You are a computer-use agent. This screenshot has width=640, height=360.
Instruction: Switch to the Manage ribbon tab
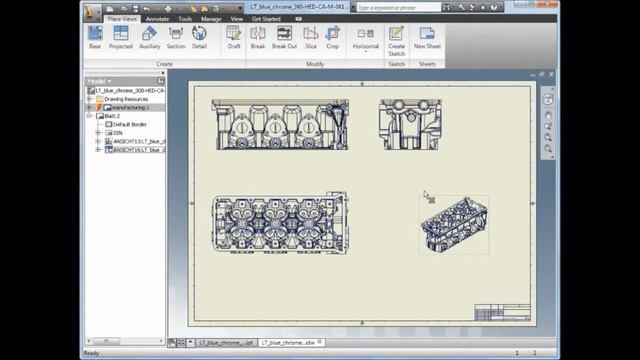(x=211, y=19)
